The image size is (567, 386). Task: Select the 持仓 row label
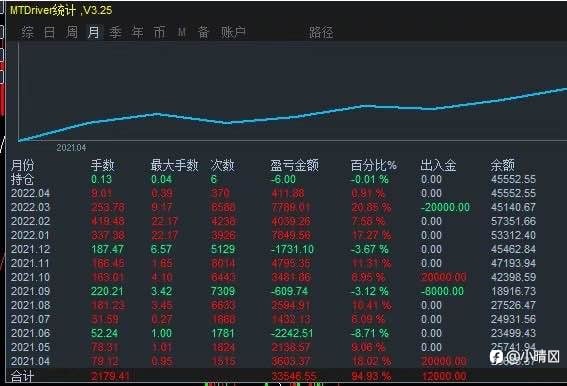click(x=22, y=179)
